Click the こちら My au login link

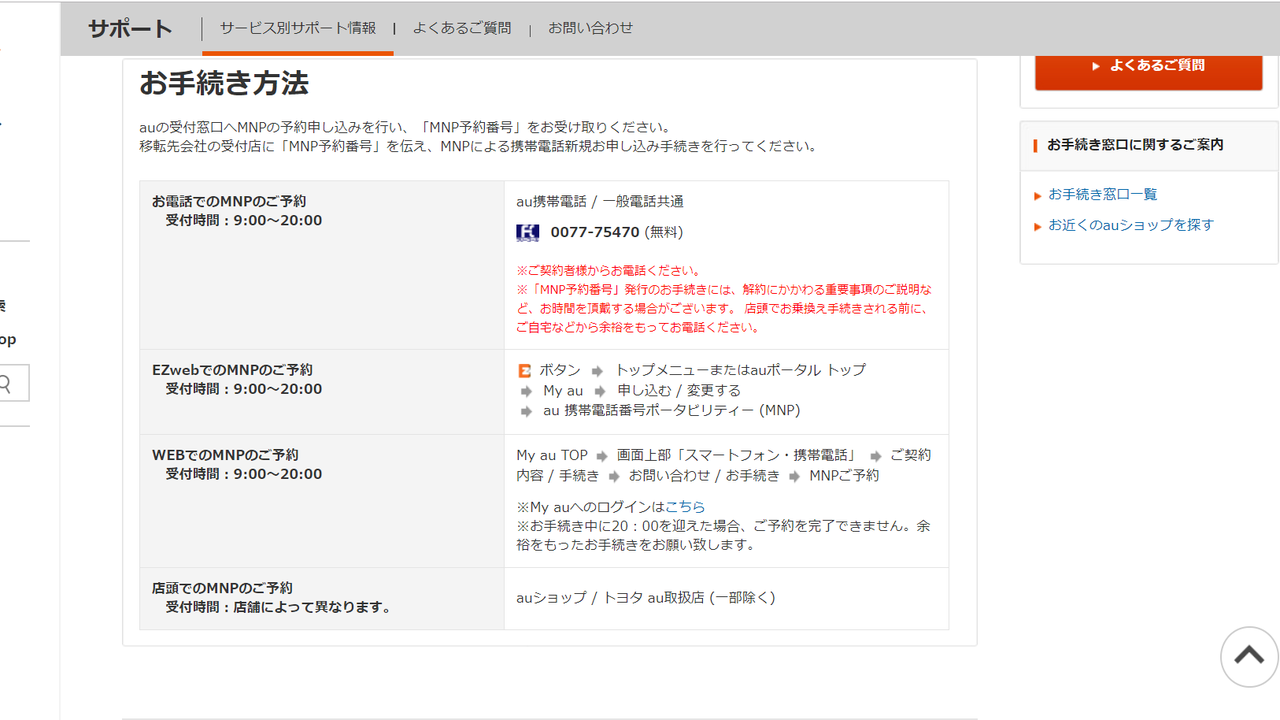tap(685, 507)
